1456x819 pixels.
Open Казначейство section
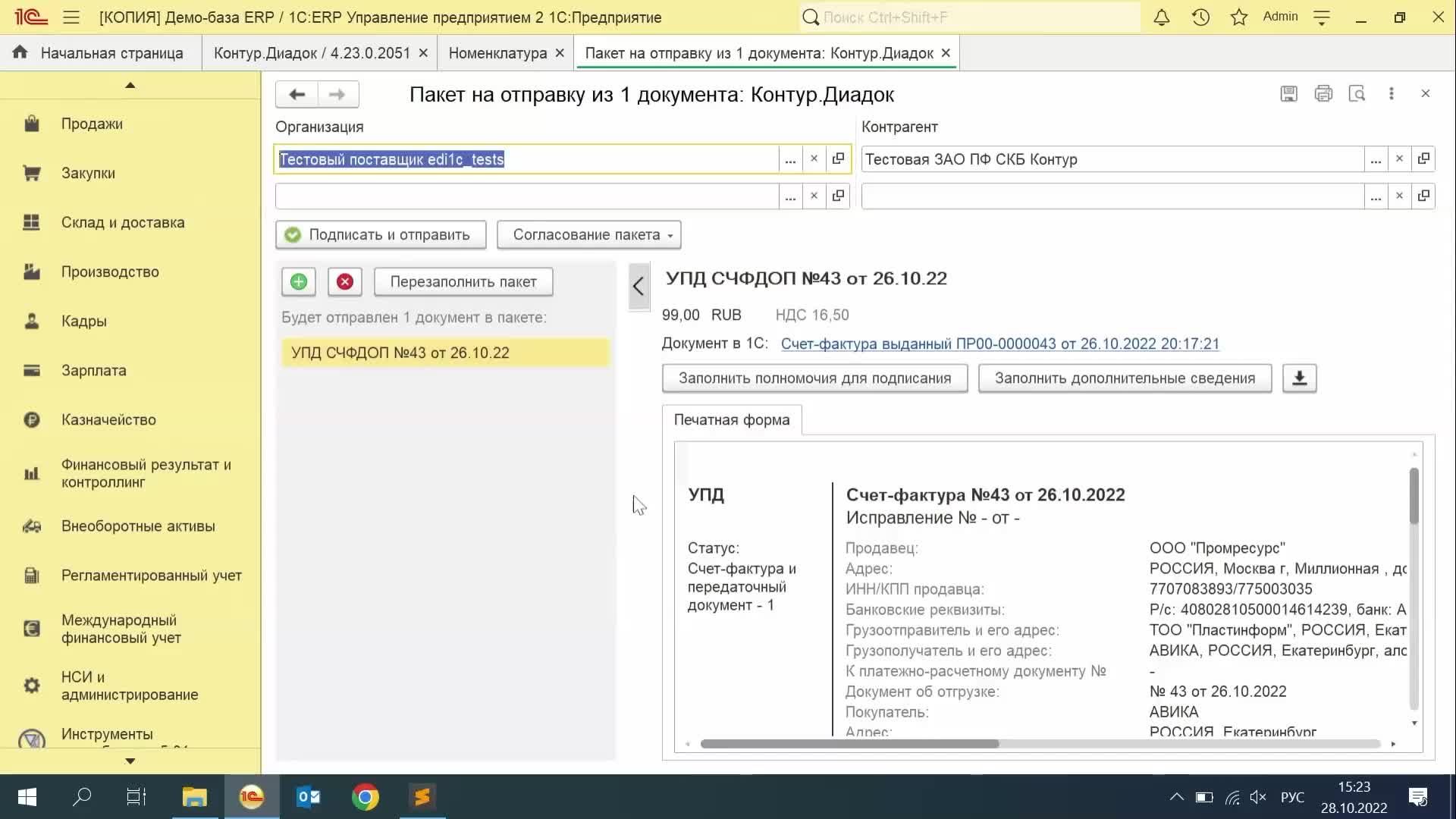coord(130,419)
